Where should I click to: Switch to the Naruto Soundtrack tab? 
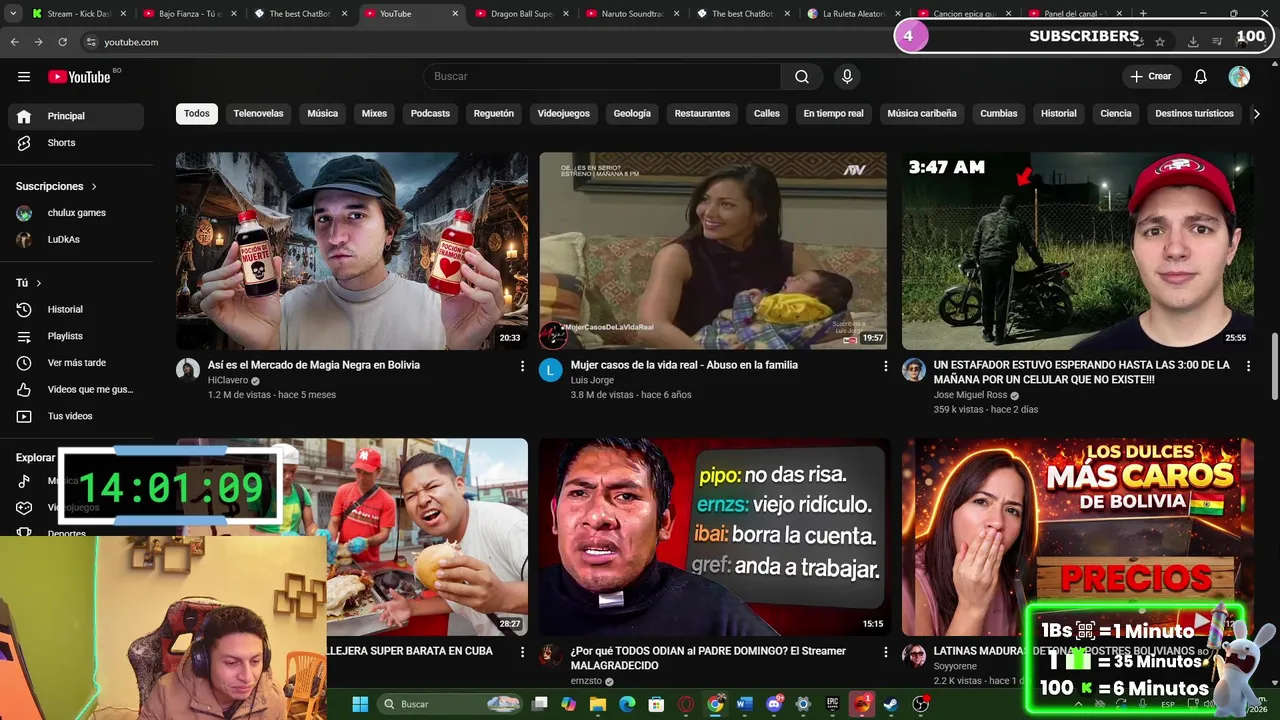click(x=633, y=14)
